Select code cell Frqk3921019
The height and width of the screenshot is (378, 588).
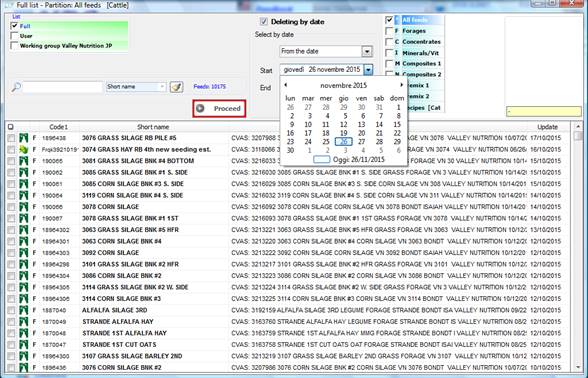pyautogui.click(x=59, y=150)
